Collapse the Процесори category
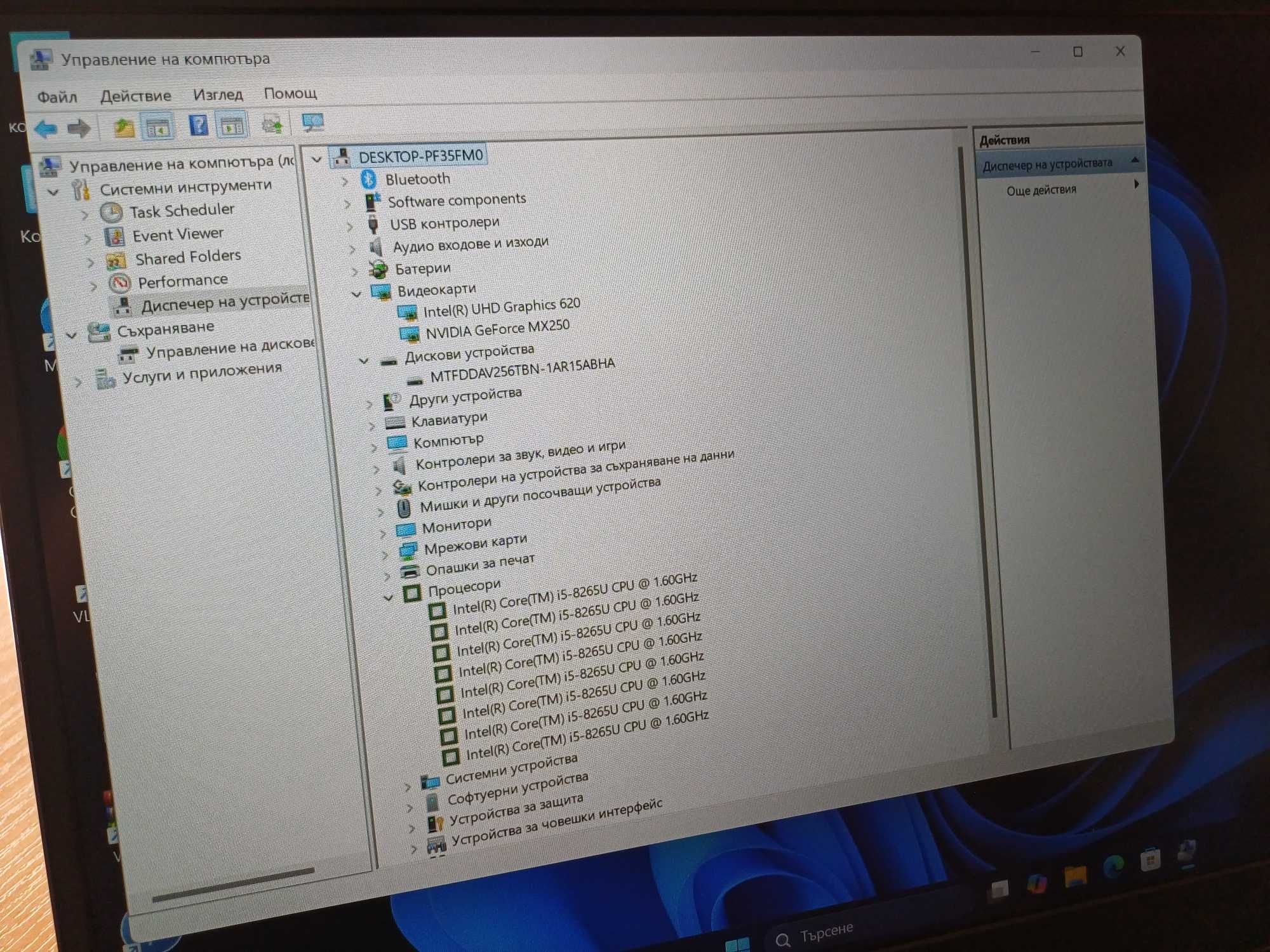Image resolution: width=1270 pixels, height=952 pixels. click(x=389, y=597)
